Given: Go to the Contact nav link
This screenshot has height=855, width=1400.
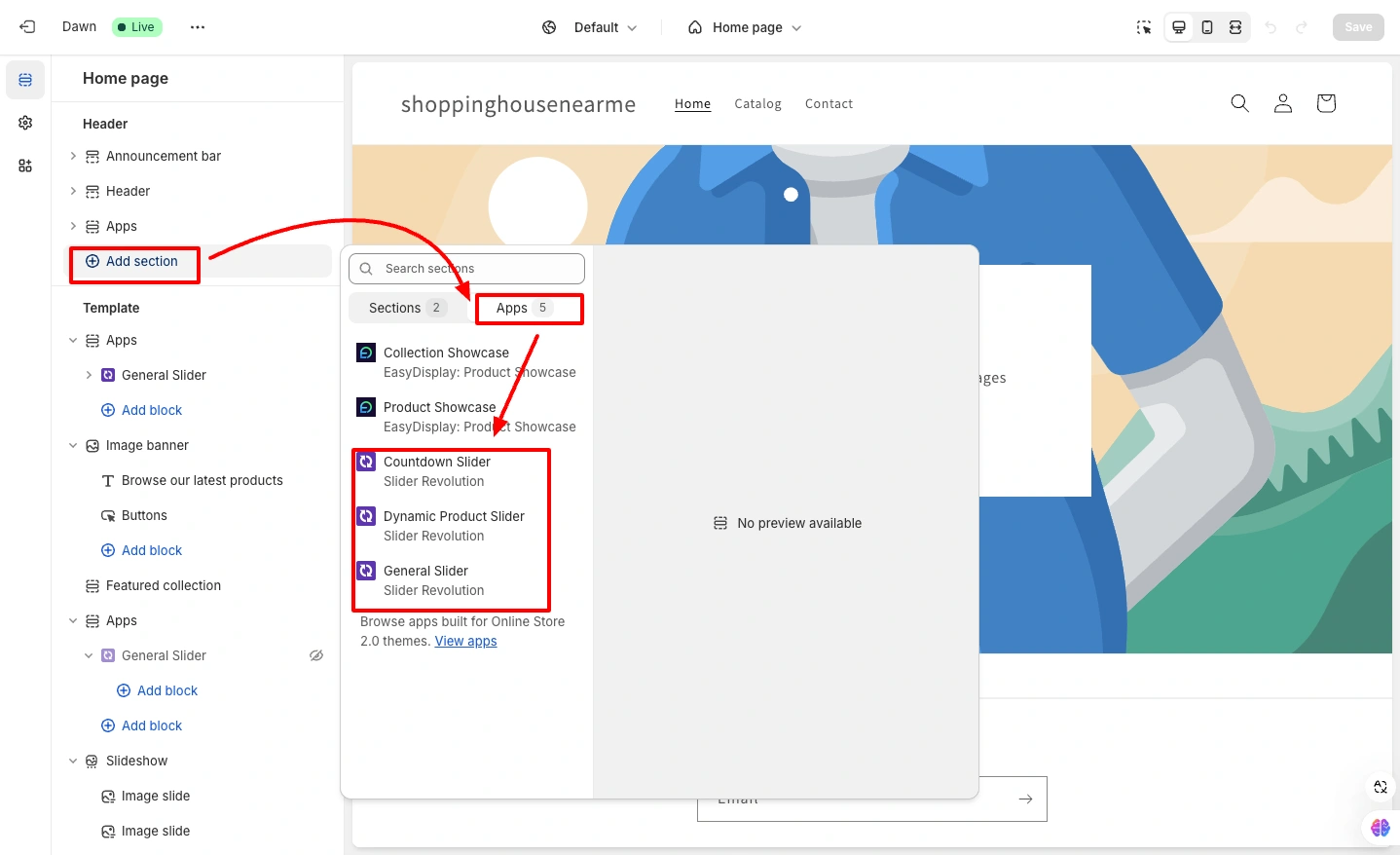Looking at the screenshot, I should [x=829, y=104].
